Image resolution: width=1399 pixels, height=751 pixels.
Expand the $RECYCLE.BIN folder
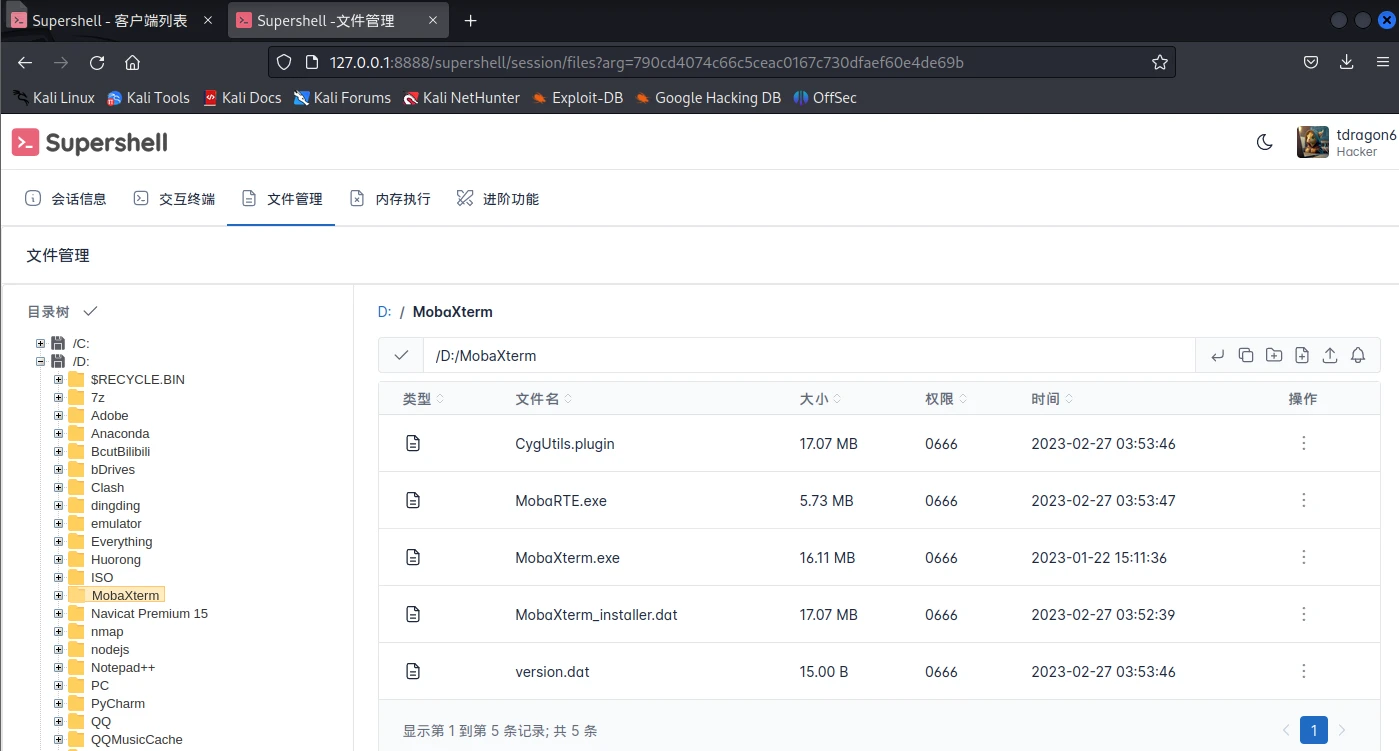pos(59,379)
